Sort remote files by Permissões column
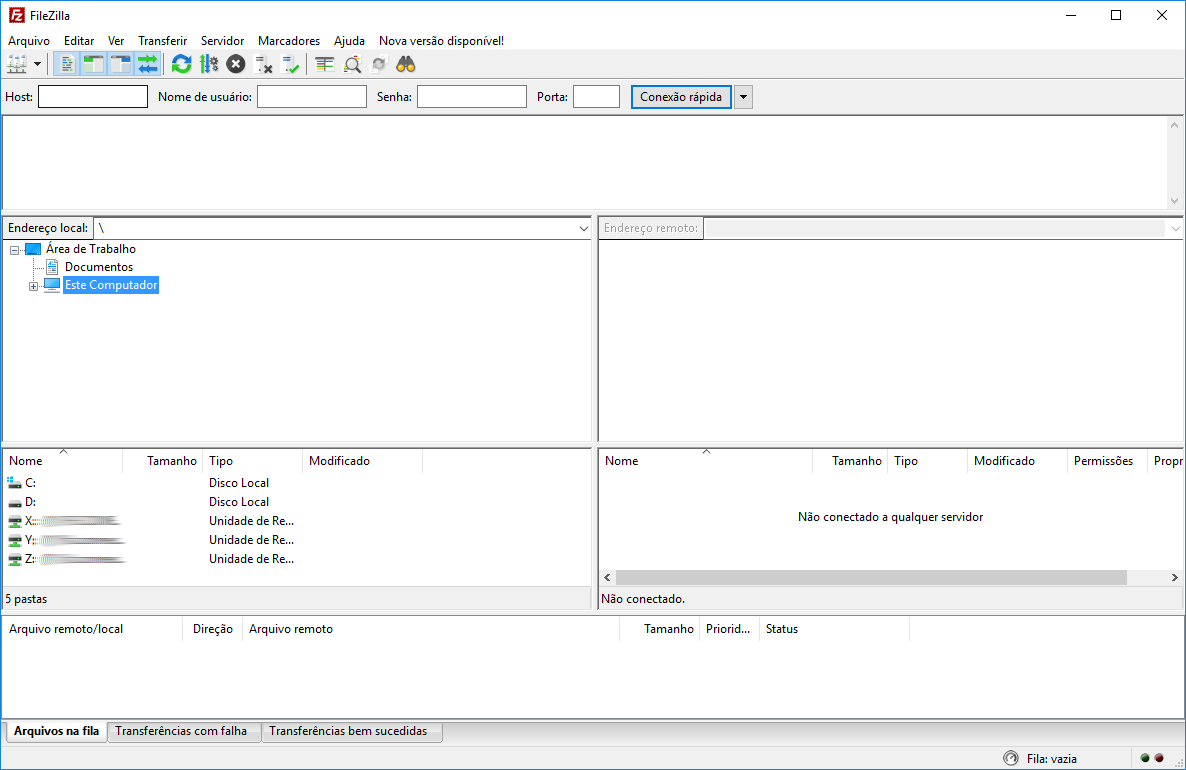The image size is (1186, 770). pyautogui.click(x=1107, y=461)
